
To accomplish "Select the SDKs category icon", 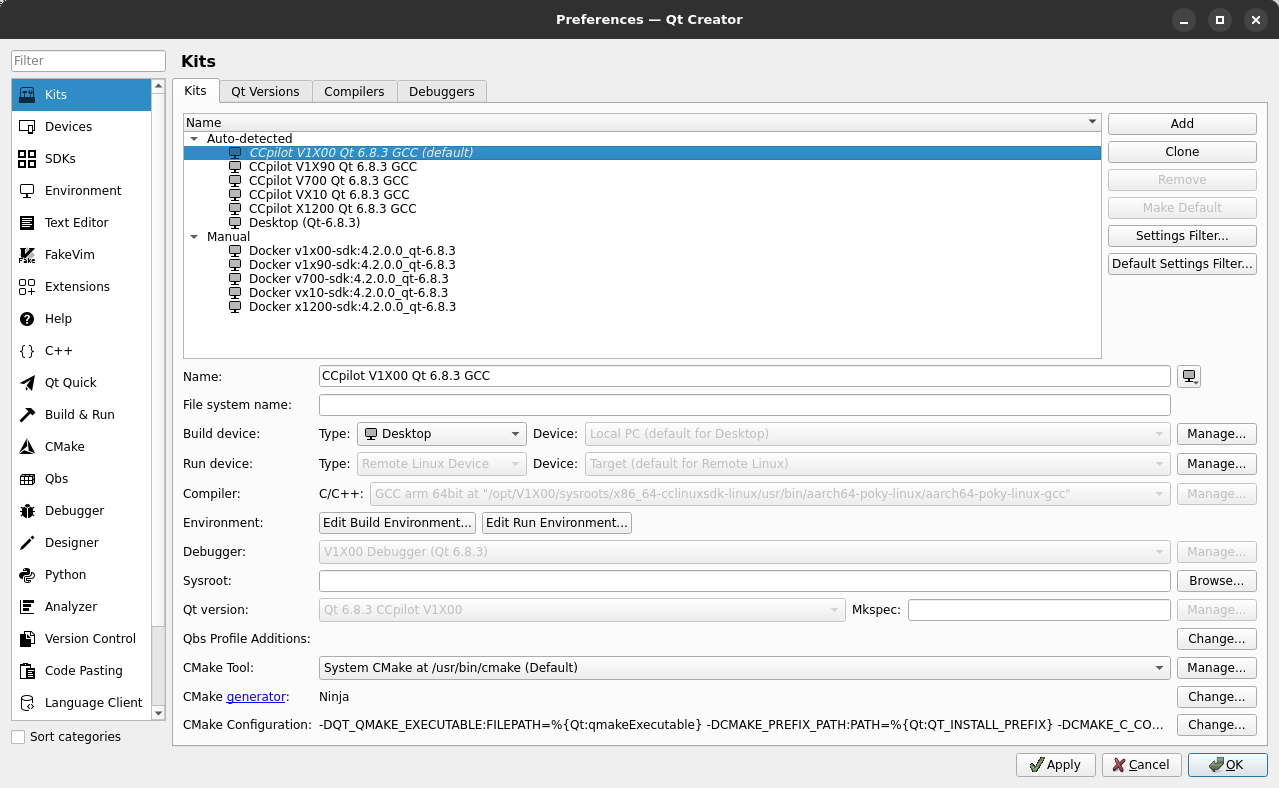I will click(27, 159).
